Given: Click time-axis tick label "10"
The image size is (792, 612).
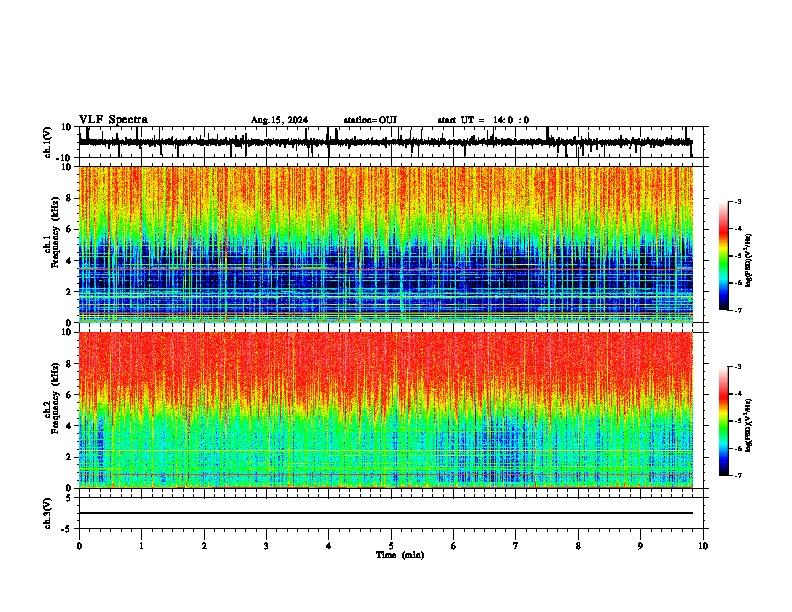Looking at the screenshot, I should [x=703, y=546].
